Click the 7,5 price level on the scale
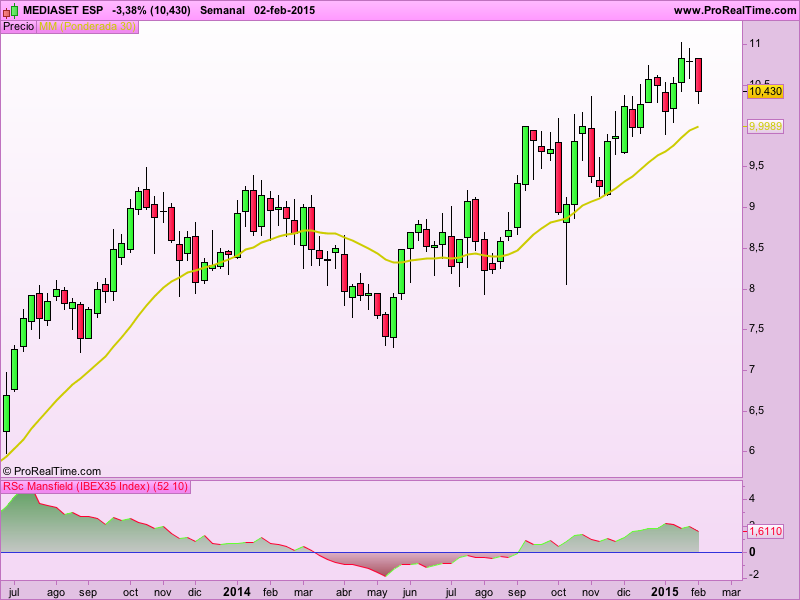The image size is (800, 600). 756,329
